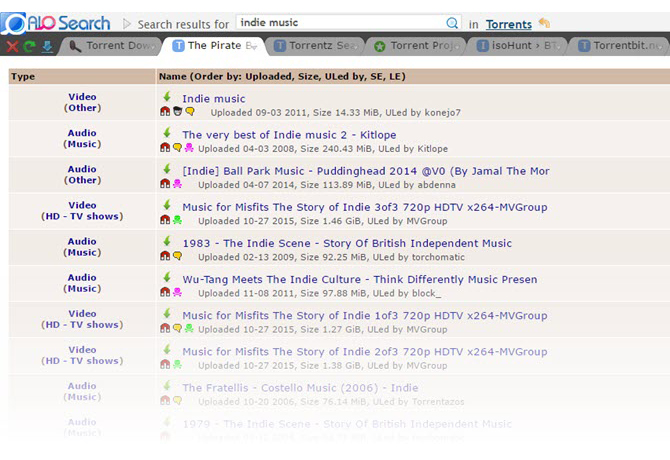The width and height of the screenshot is (670, 460).
Task: Click green download arrow for Kitlope torrent
Action: click(x=167, y=132)
